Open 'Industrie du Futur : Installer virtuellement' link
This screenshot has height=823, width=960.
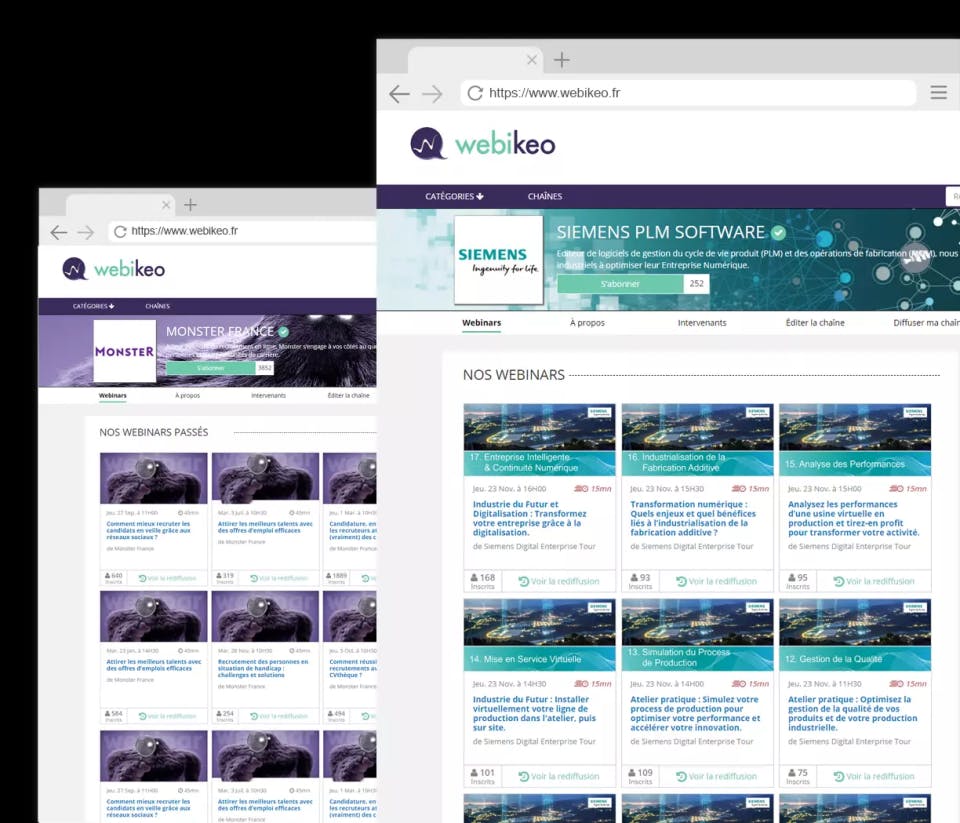pyautogui.click(x=534, y=713)
